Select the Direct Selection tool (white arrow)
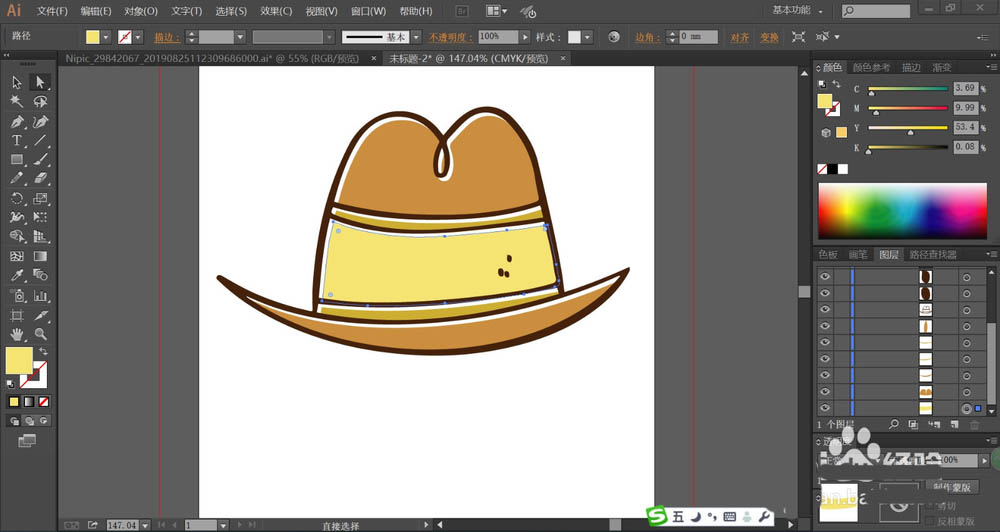This screenshot has height=532, width=1000. click(x=40, y=82)
